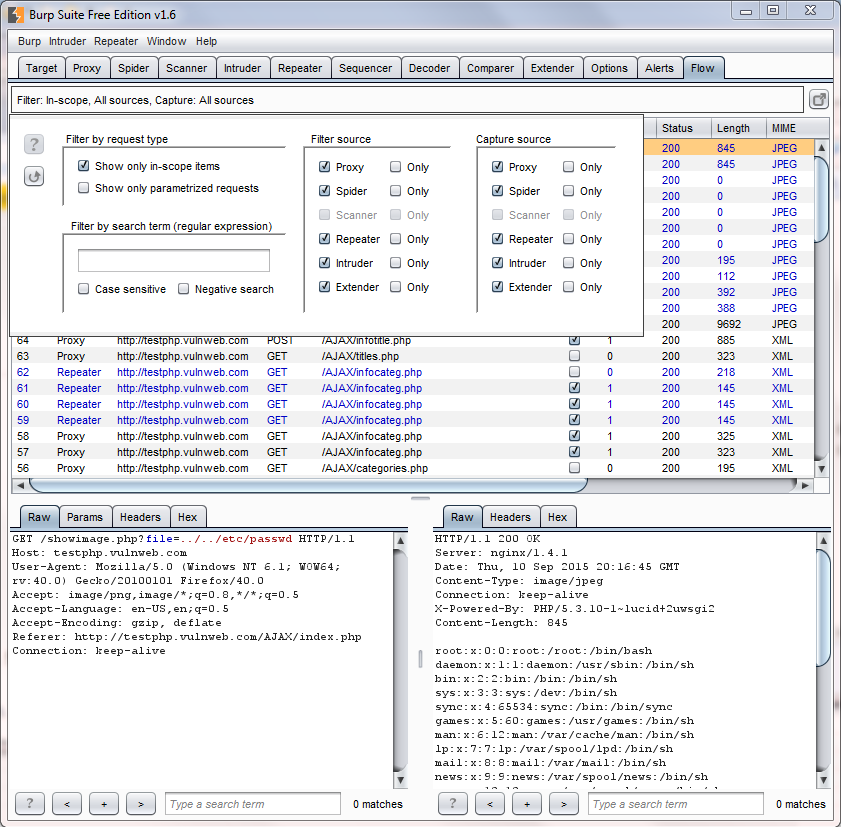Click the response pane help button
Viewport: 841px width, 827px height.
click(453, 803)
